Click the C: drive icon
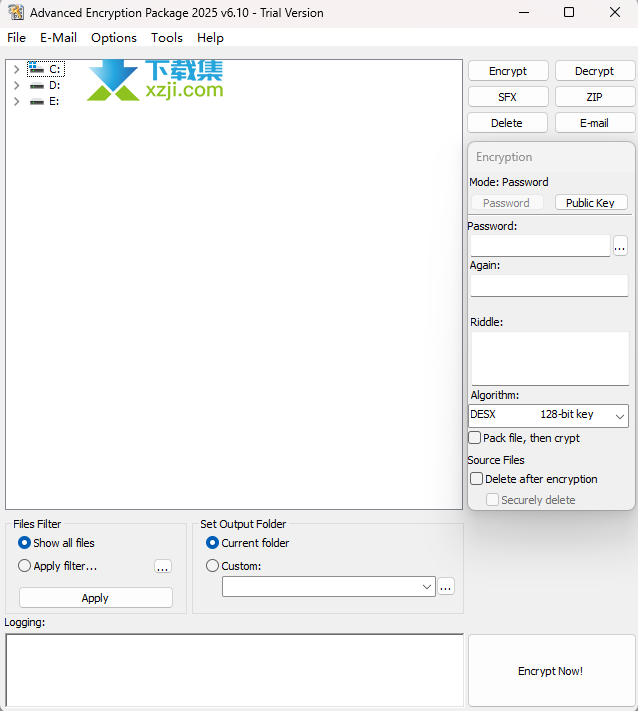Screen dimensions: 638x711 [36, 69]
